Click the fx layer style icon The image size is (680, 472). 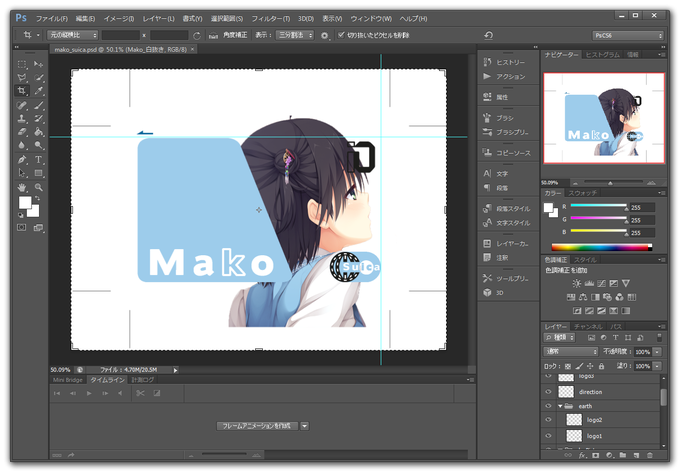point(582,455)
